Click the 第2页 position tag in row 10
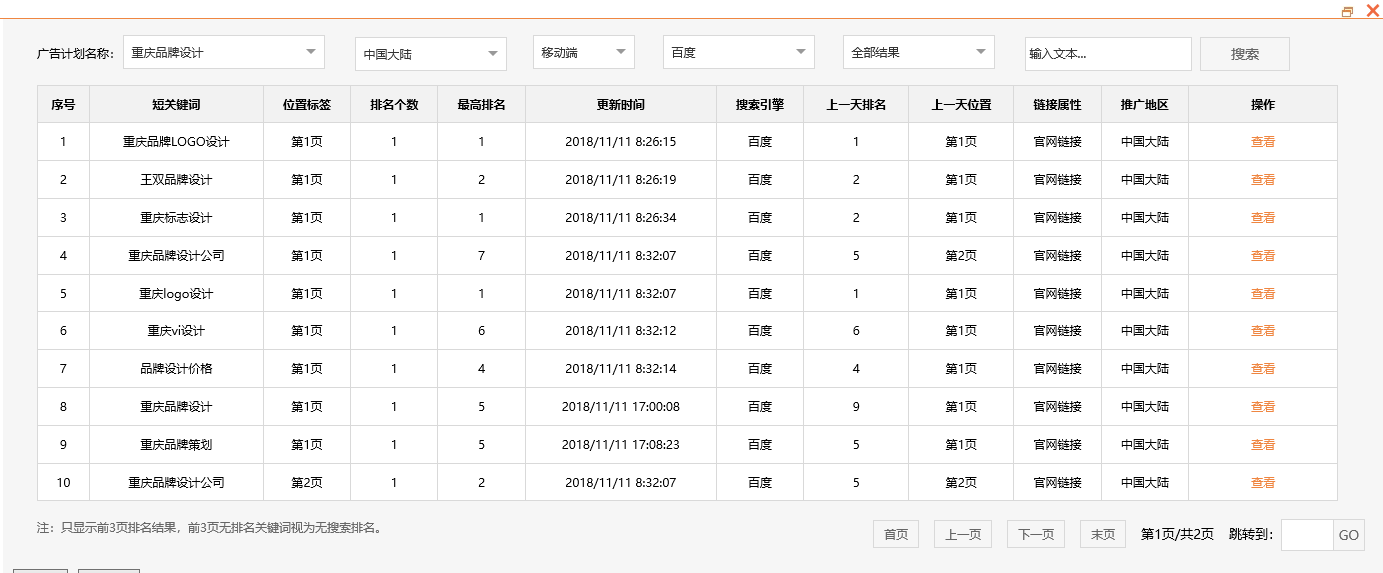Image resolution: width=1383 pixels, height=573 pixels. tap(307, 483)
